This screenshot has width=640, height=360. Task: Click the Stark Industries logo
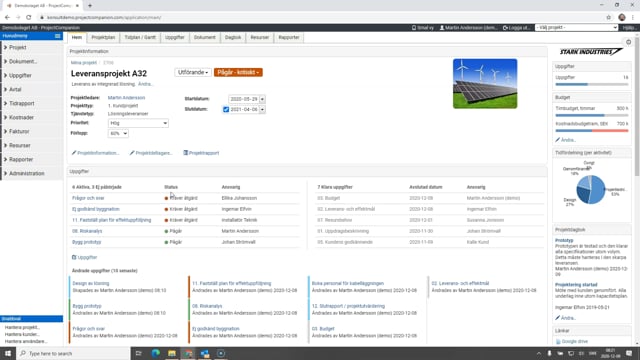(591, 52)
